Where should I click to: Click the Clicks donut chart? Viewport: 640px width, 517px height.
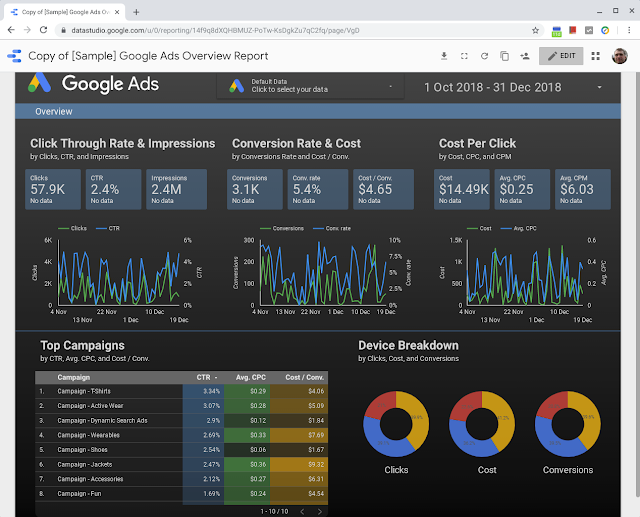(x=396, y=424)
